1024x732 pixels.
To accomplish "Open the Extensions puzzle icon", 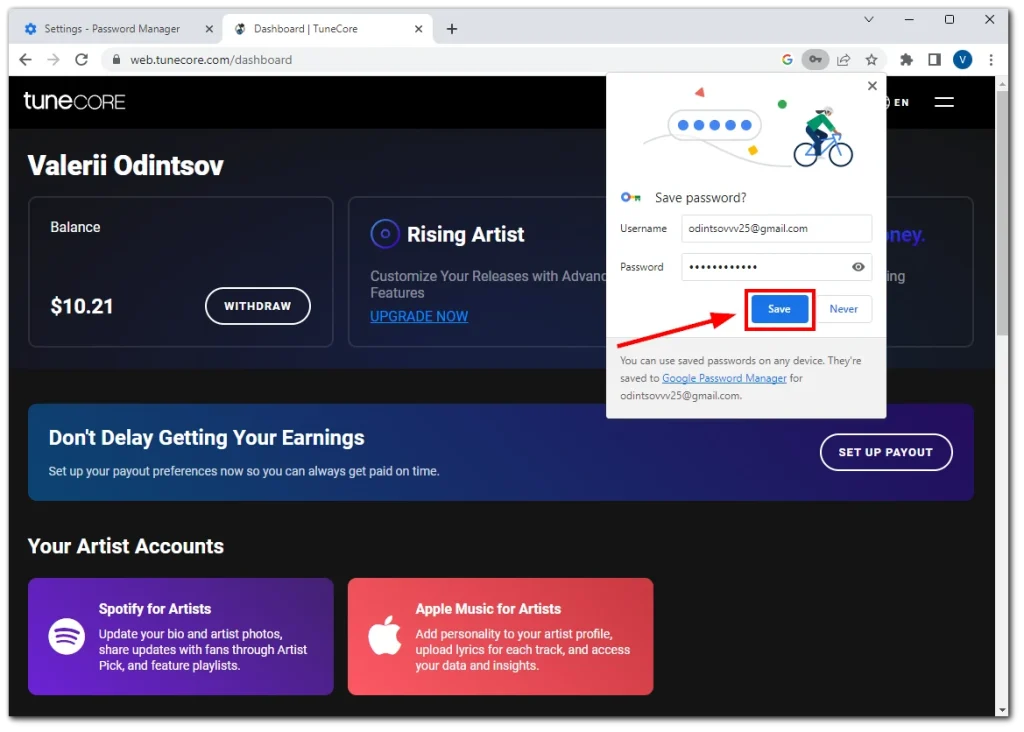I will tap(906, 59).
